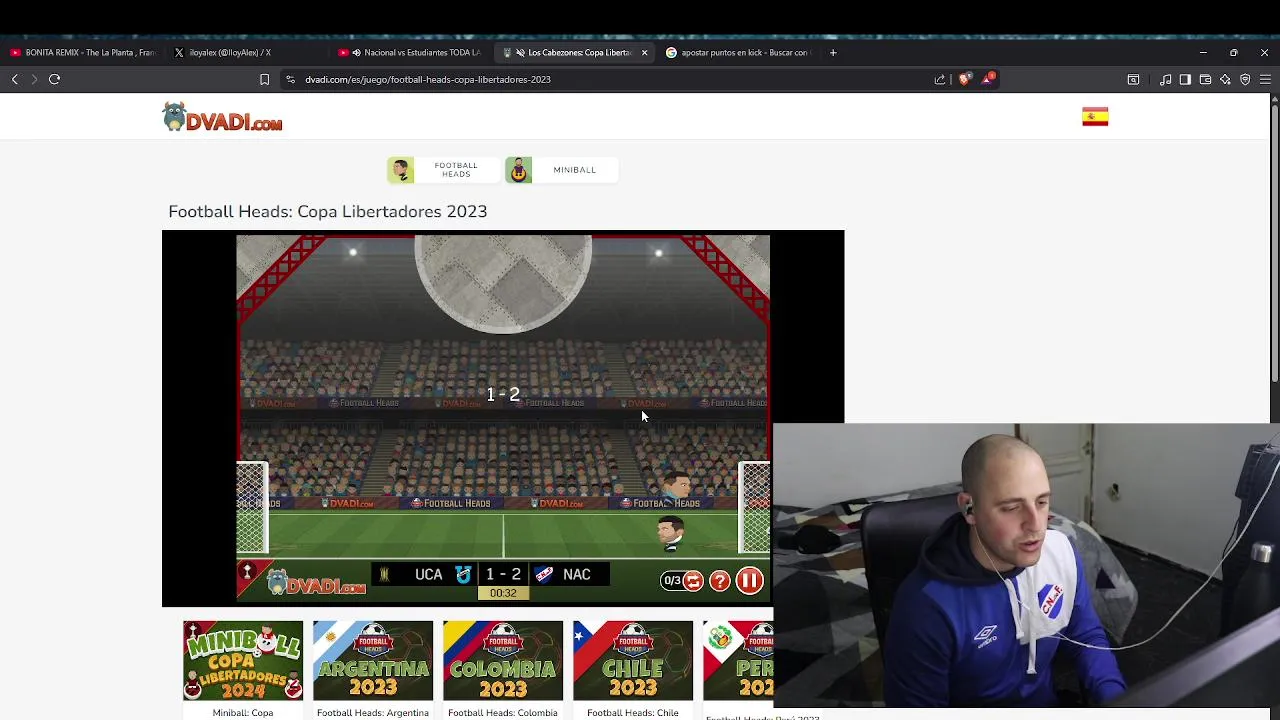Open Football Heads Argentina 2023 thumbnail
The image size is (1280, 720).
tap(373, 661)
